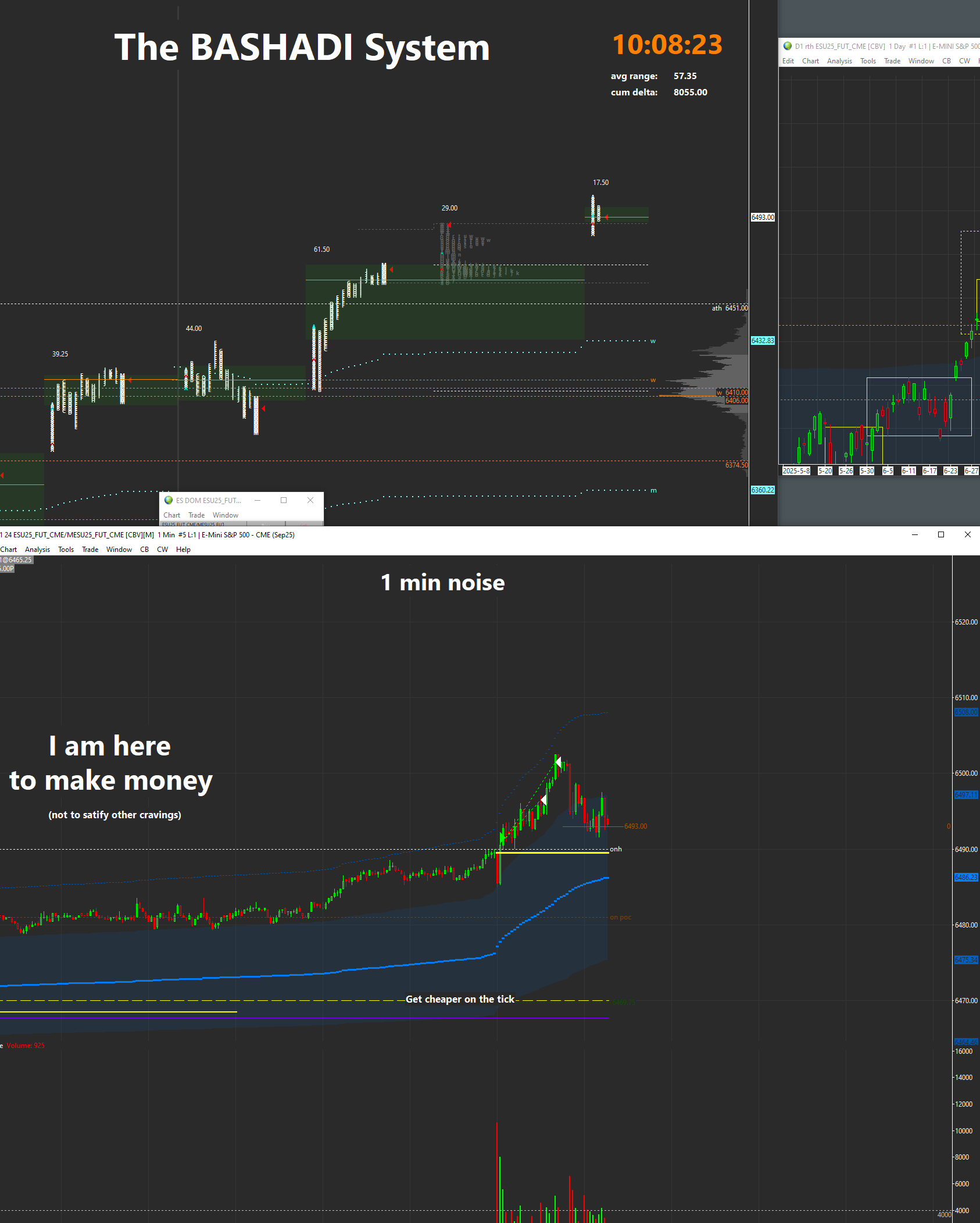Click the 2025-5-8 date label
The width and height of the screenshot is (980, 1223).
pos(796,471)
